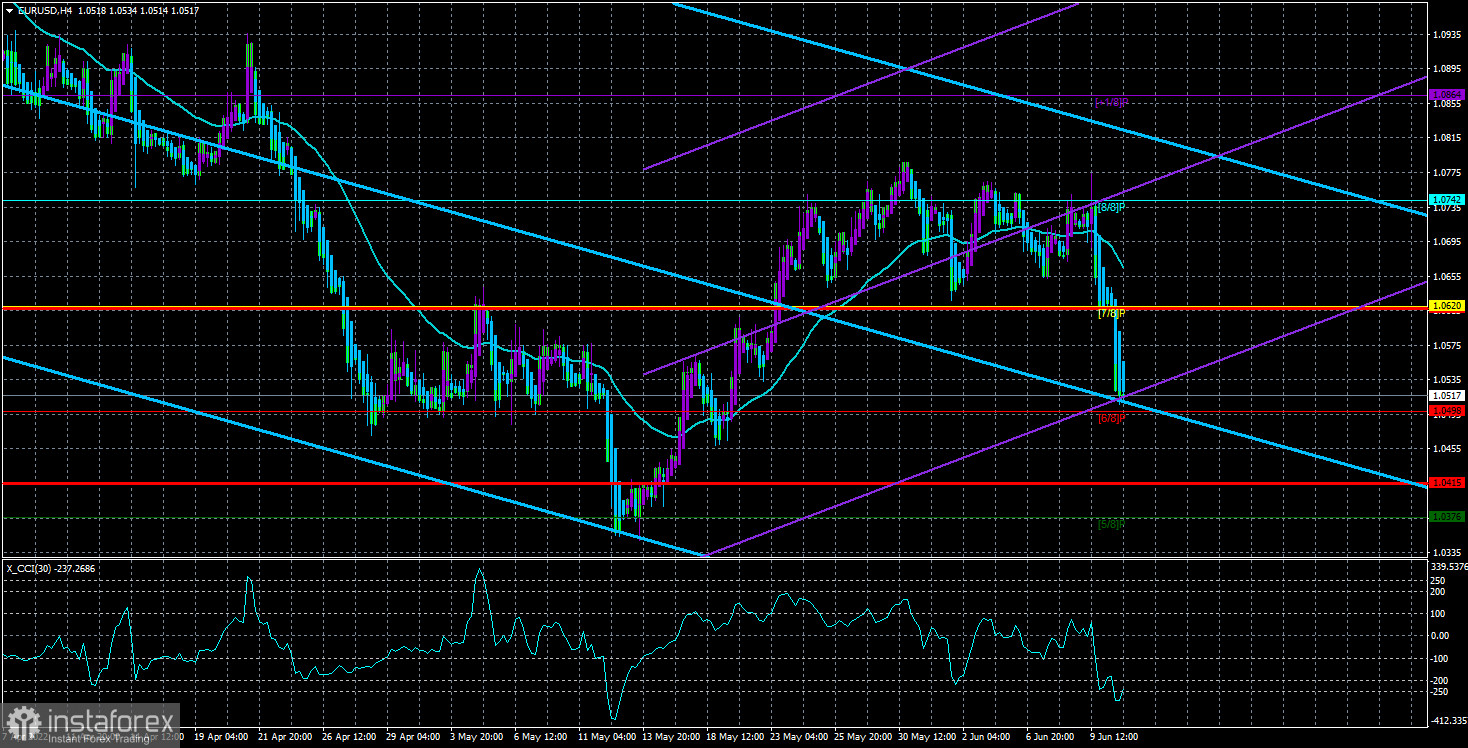Click the [8/8]P Murray level label

1112,208
